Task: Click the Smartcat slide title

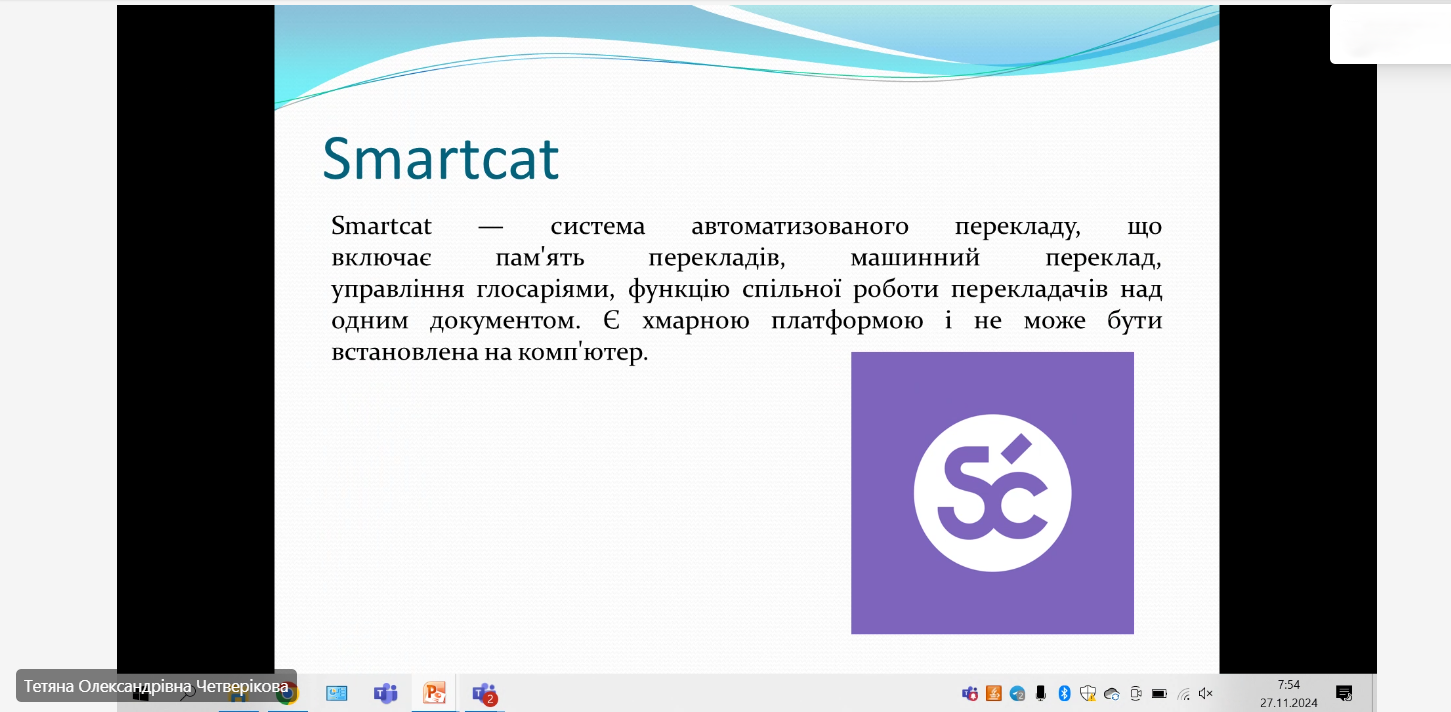Action: click(x=440, y=158)
